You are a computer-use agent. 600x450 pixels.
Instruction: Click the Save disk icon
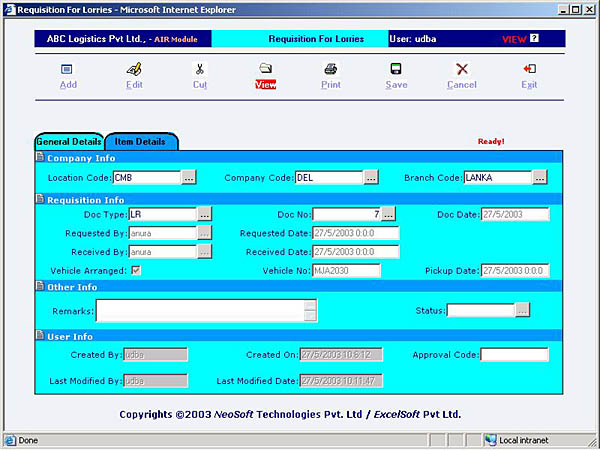pyautogui.click(x=396, y=70)
